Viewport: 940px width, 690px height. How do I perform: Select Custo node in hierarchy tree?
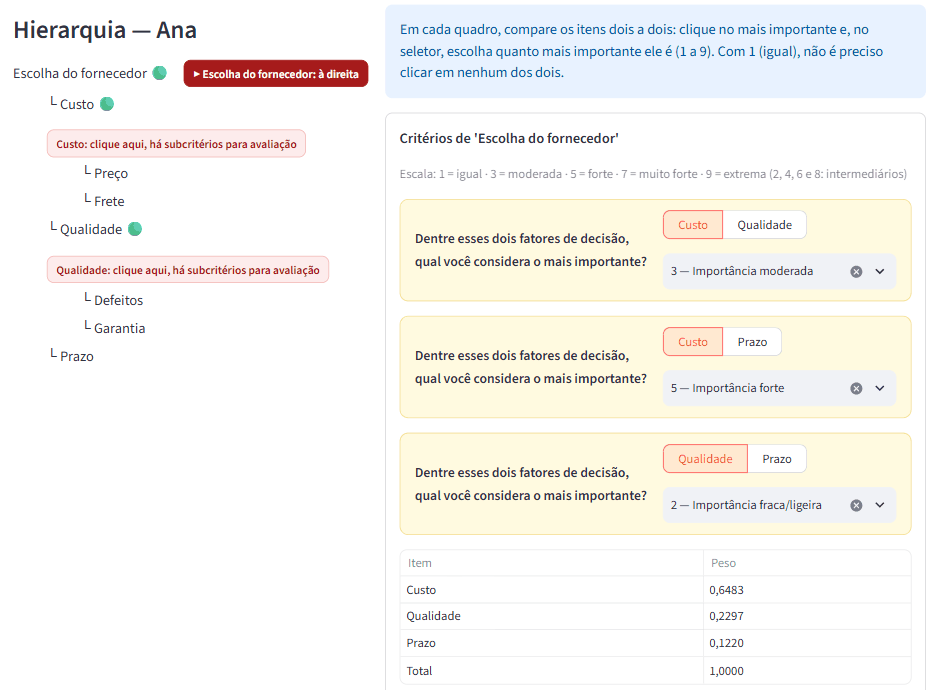tap(77, 104)
